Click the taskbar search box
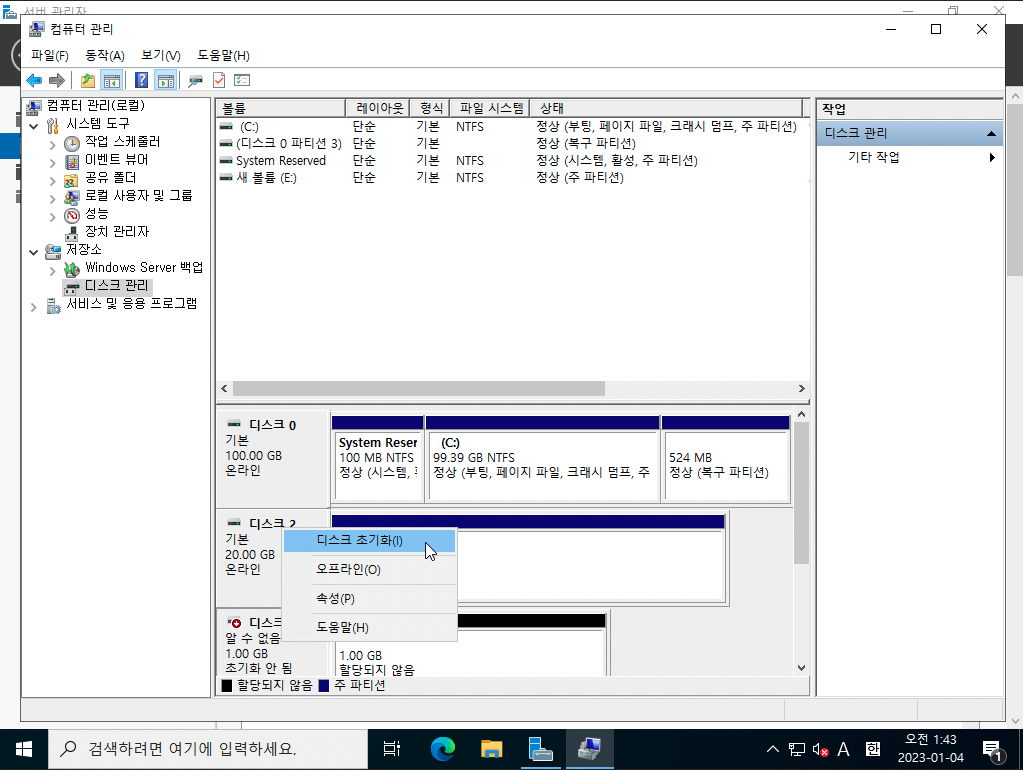This screenshot has height=770, width=1023. pos(208,749)
